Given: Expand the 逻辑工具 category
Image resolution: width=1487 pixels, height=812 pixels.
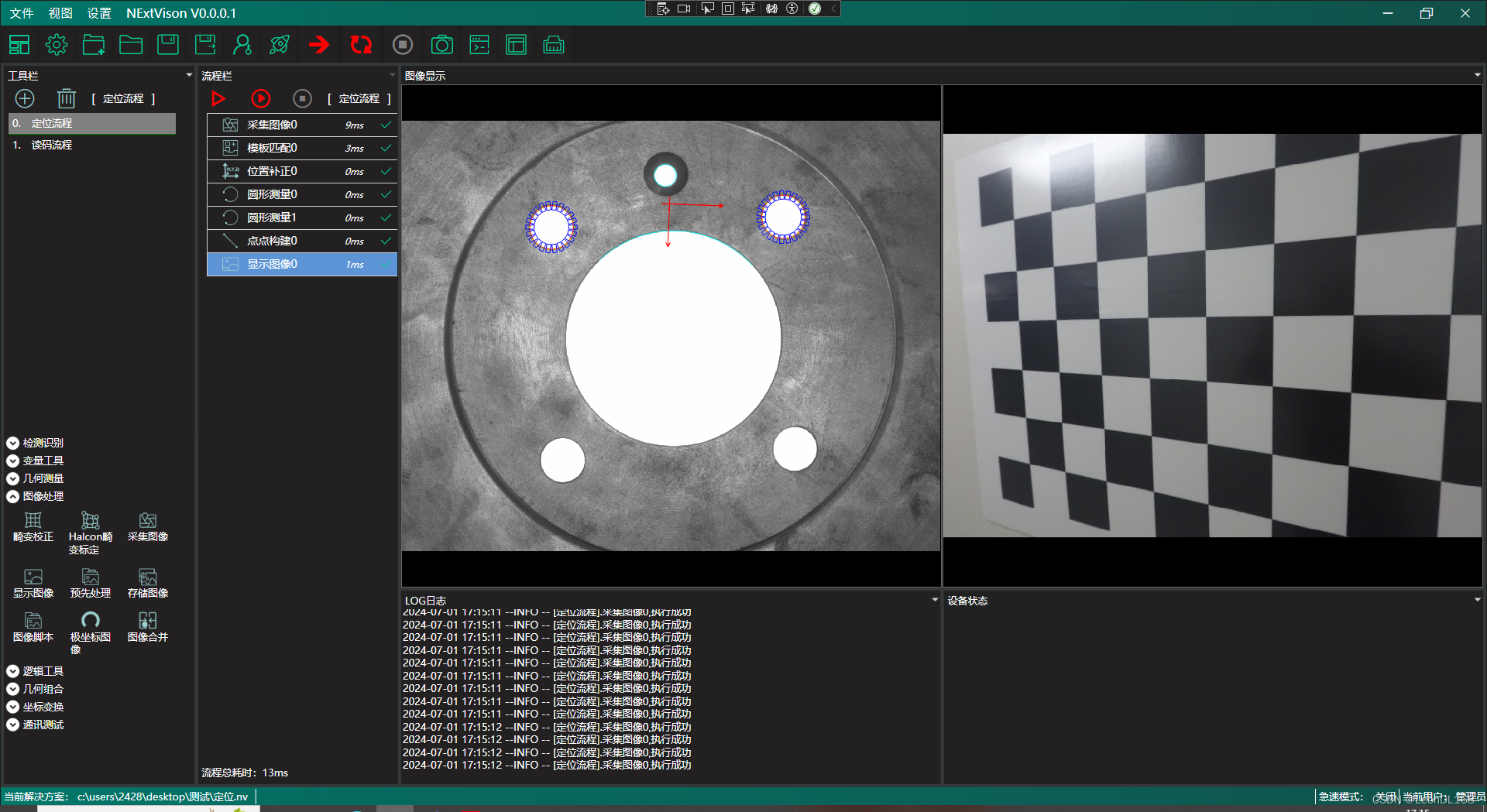Looking at the screenshot, I should [12, 671].
